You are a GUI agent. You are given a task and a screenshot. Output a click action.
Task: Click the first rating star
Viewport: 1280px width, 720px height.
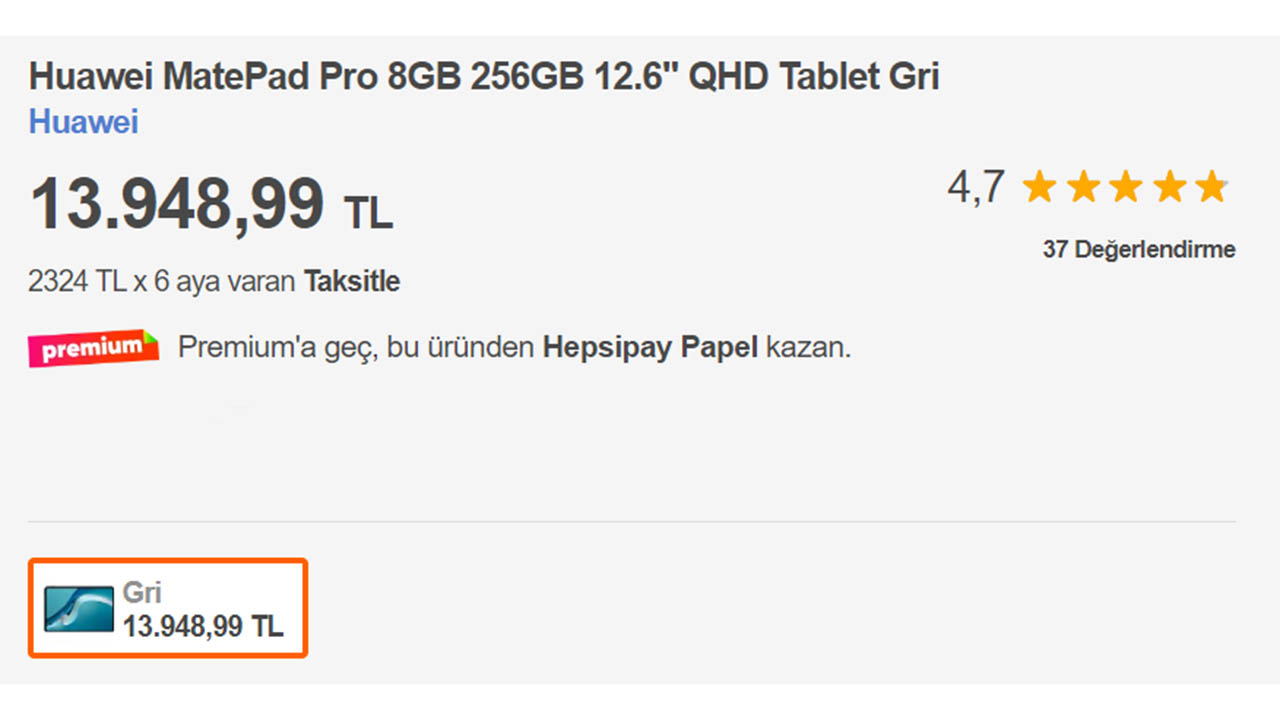pyautogui.click(x=1040, y=187)
